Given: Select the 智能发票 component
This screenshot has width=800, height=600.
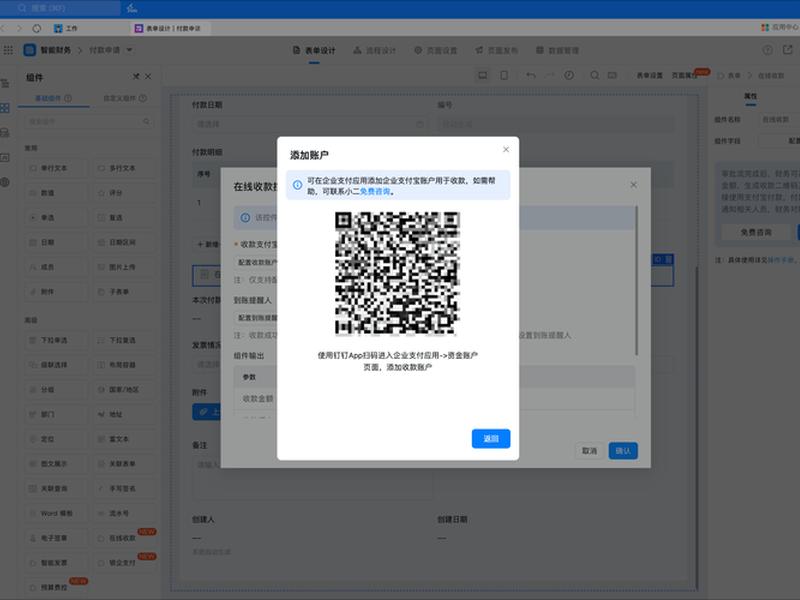Looking at the screenshot, I should click(x=55, y=563).
